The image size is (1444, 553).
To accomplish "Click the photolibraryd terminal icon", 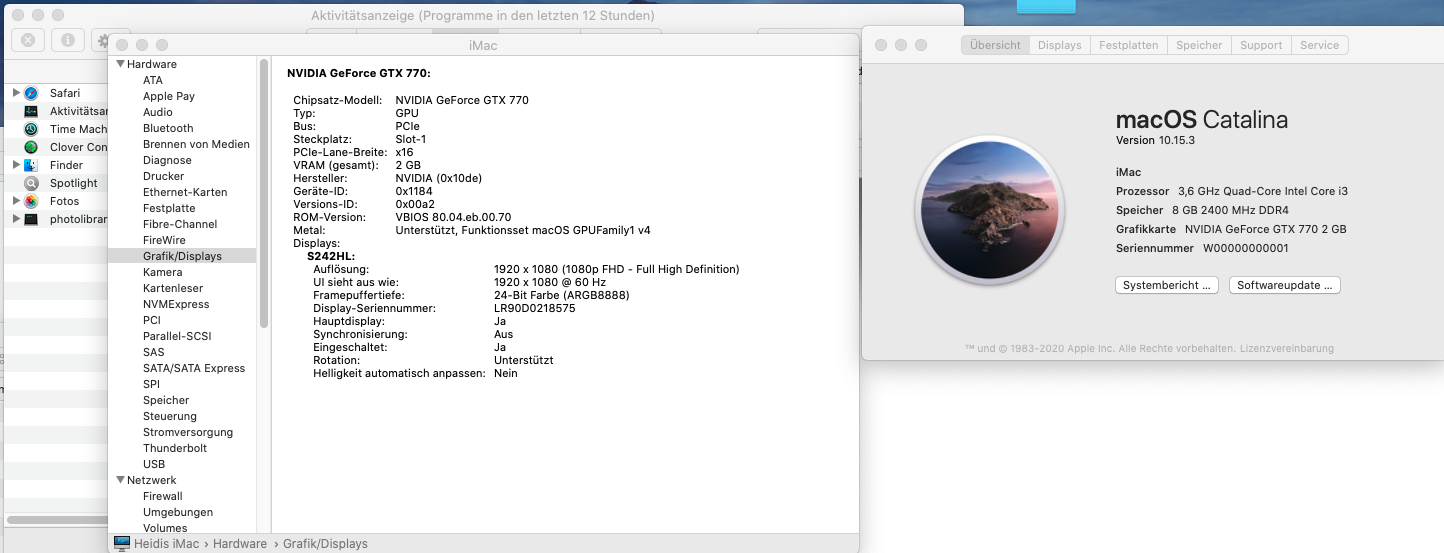I will (31, 219).
